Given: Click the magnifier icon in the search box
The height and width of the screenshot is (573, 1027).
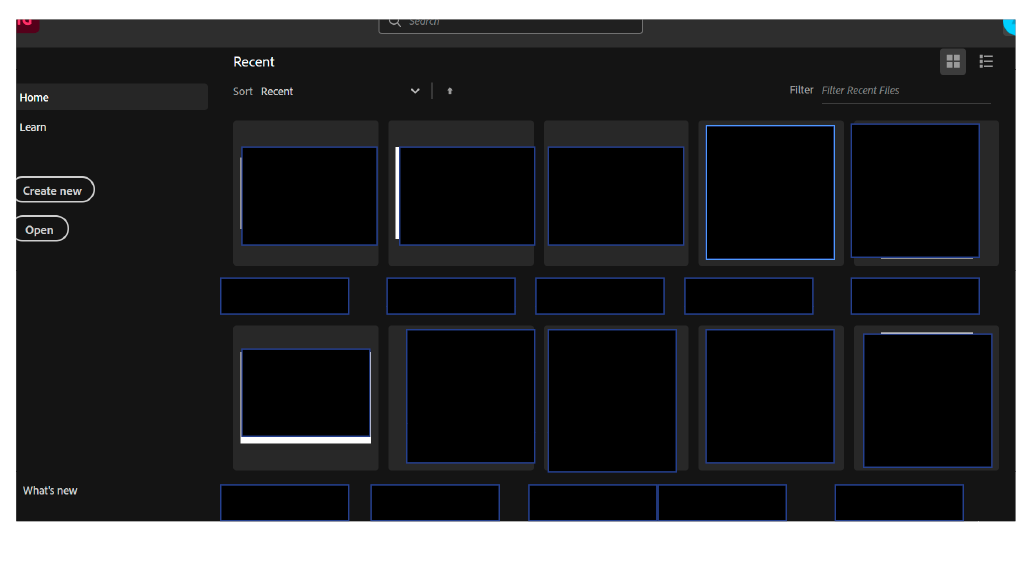Looking at the screenshot, I should coord(394,22).
